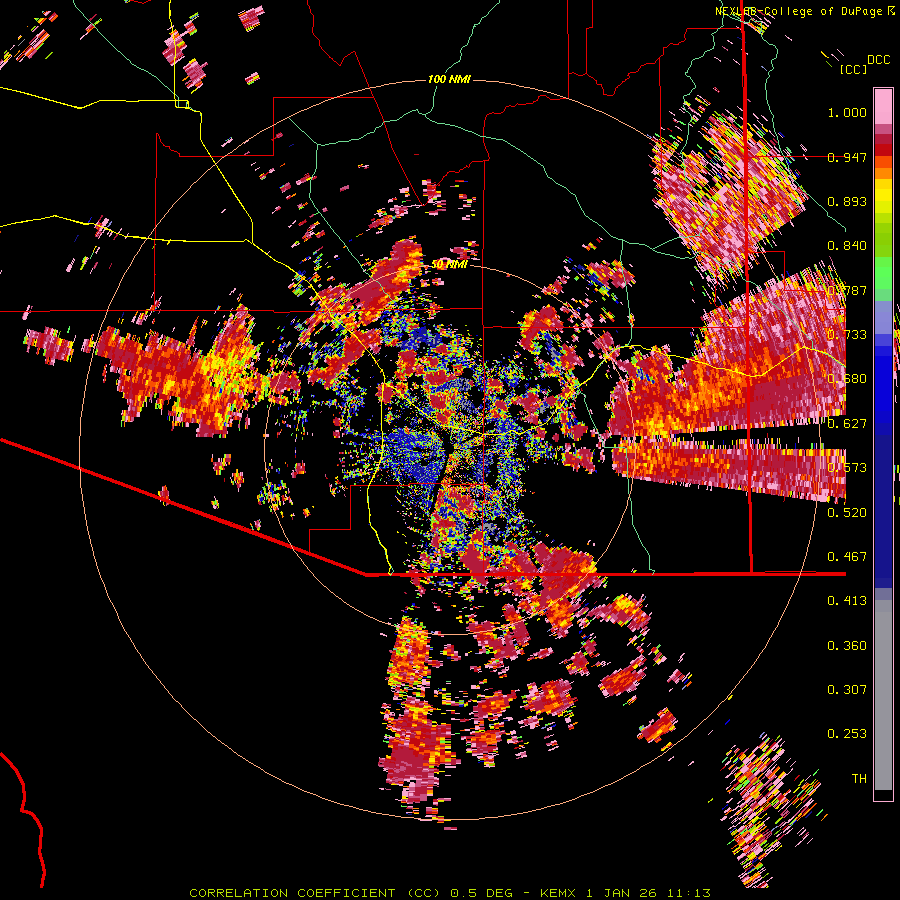Viewport: 900px width, 900px height.
Task: Pick the bright green swatch beside 0.787
Action: (x=883, y=278)
